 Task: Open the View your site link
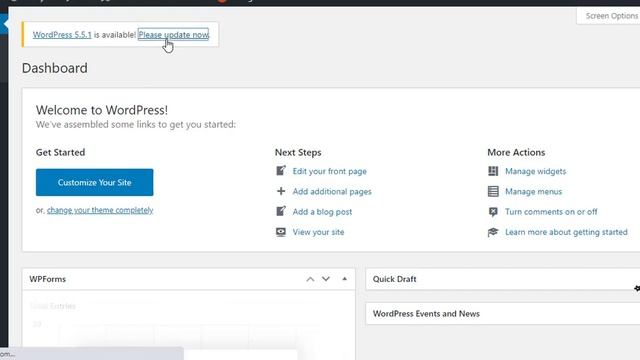(x=318, y=232)
